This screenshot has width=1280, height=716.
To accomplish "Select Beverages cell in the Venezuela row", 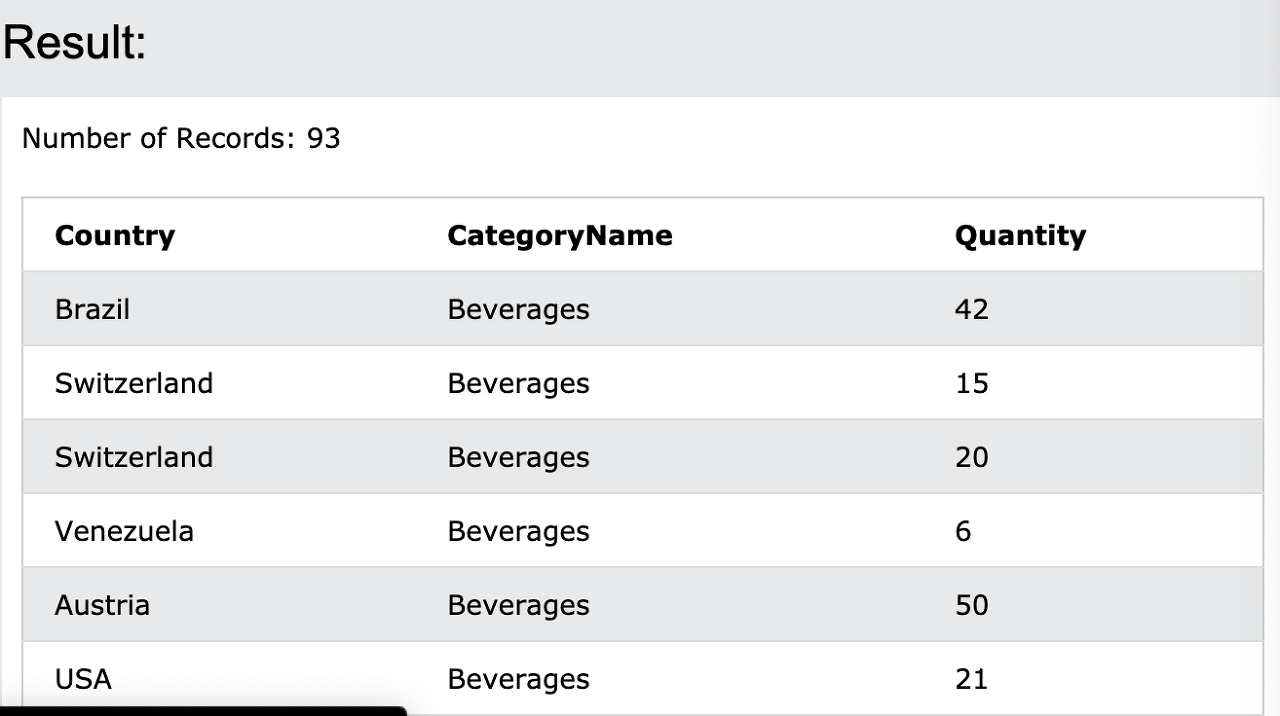I will pyautogui.click(x=518, y=532).
